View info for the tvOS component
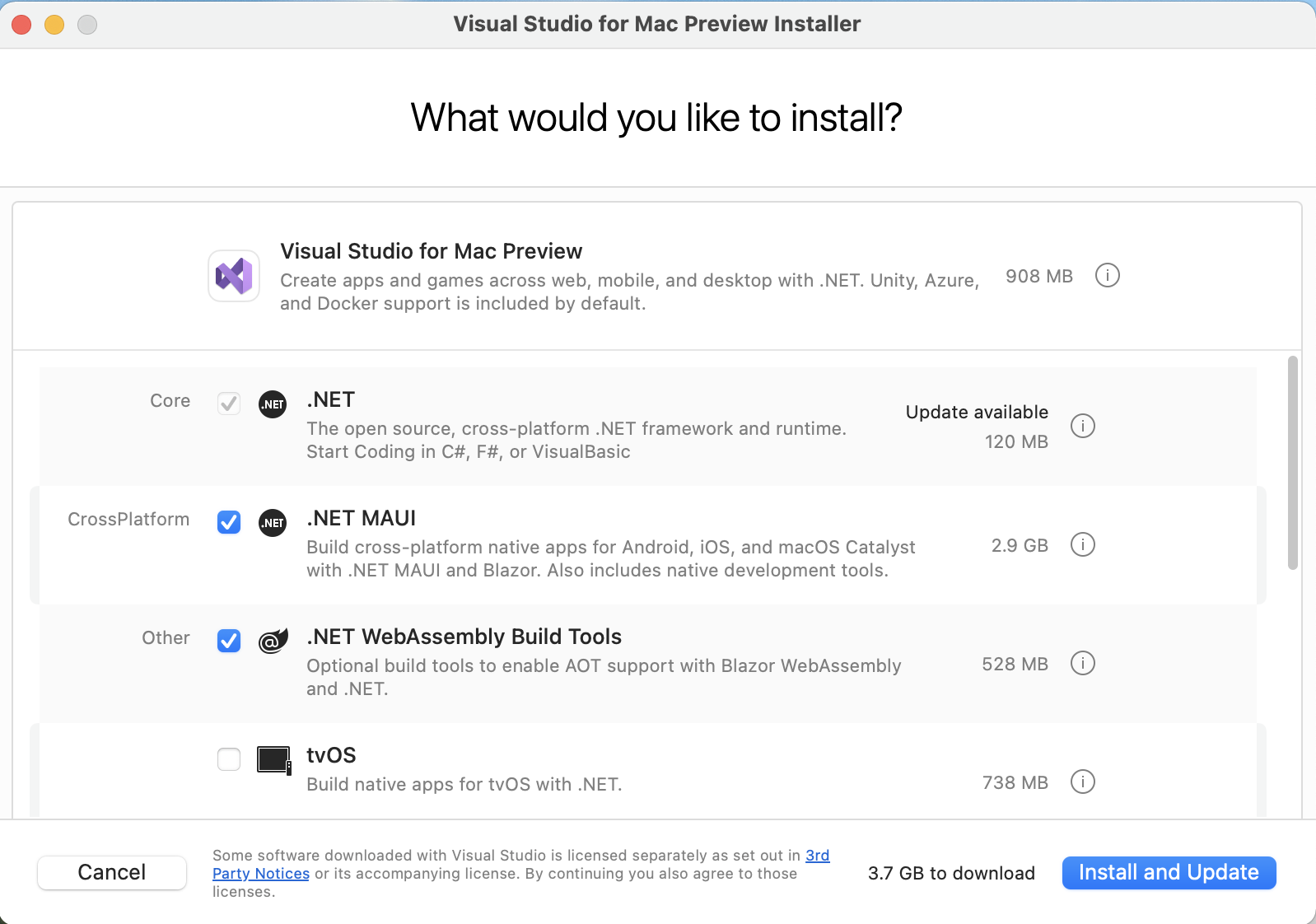The image size is (1316, 924). [x=1082, y=782]
